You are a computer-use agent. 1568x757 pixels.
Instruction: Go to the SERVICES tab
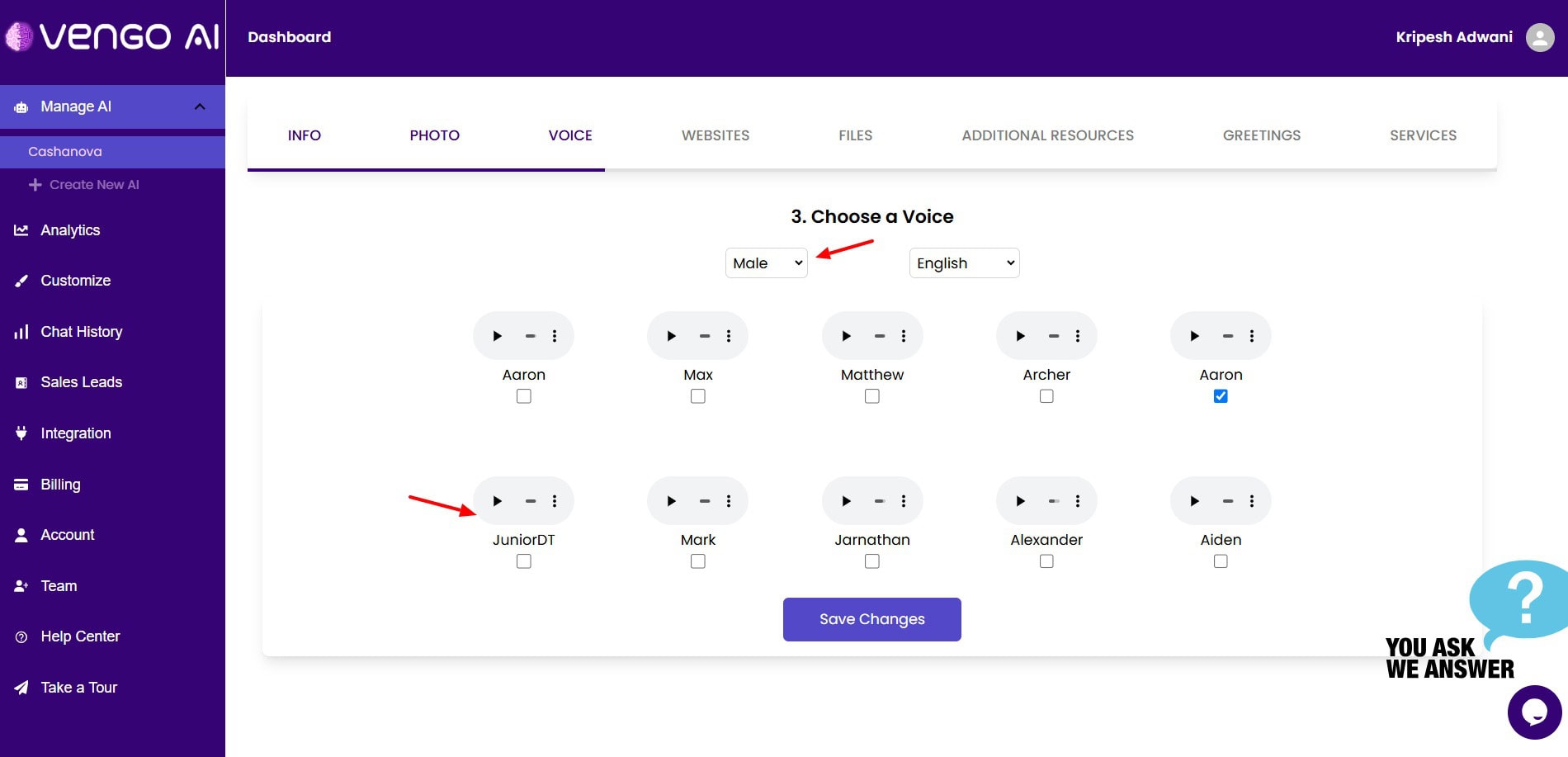pos(1424,135)
